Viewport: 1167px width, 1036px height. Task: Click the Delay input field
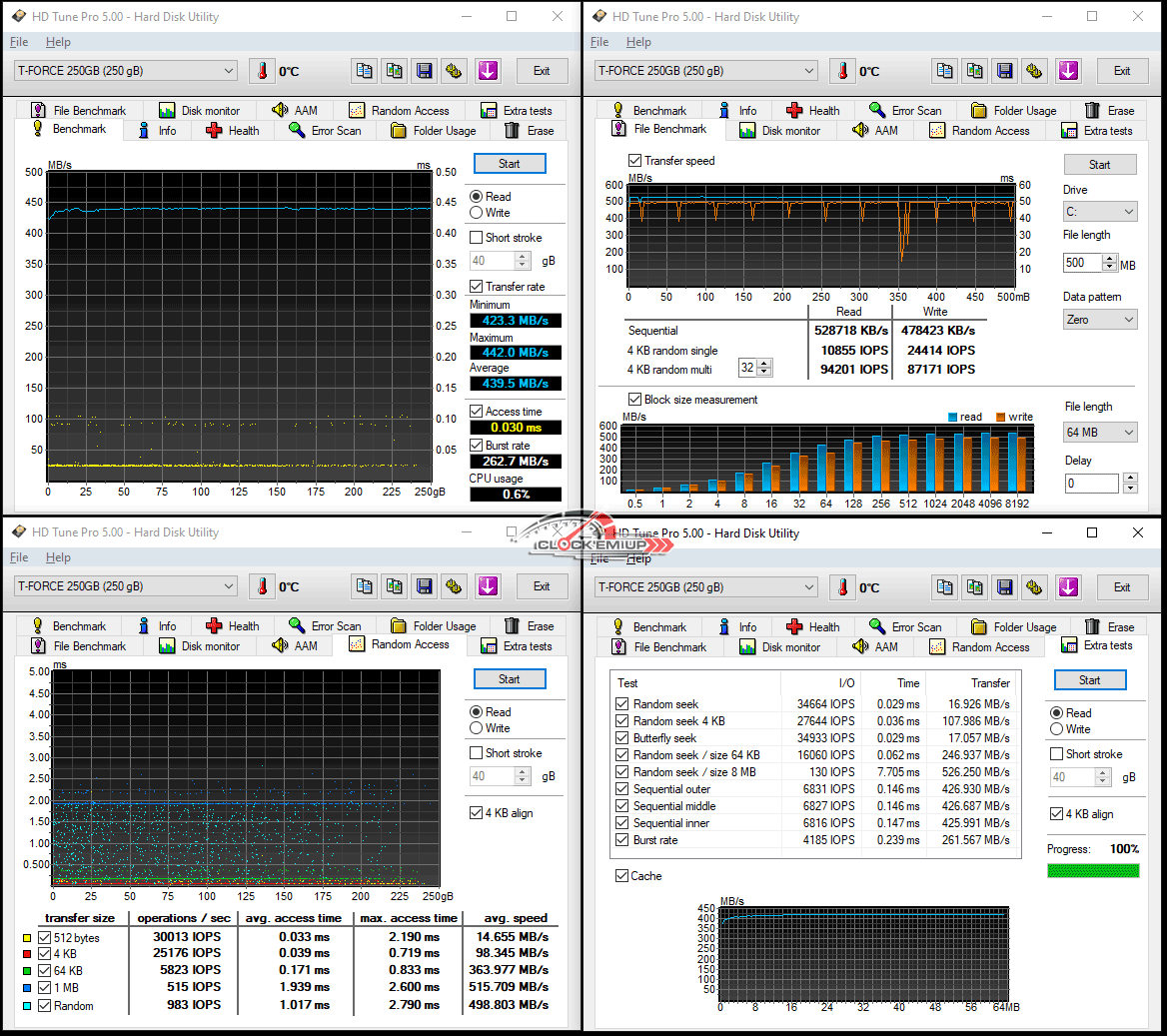click(1090, 484)
